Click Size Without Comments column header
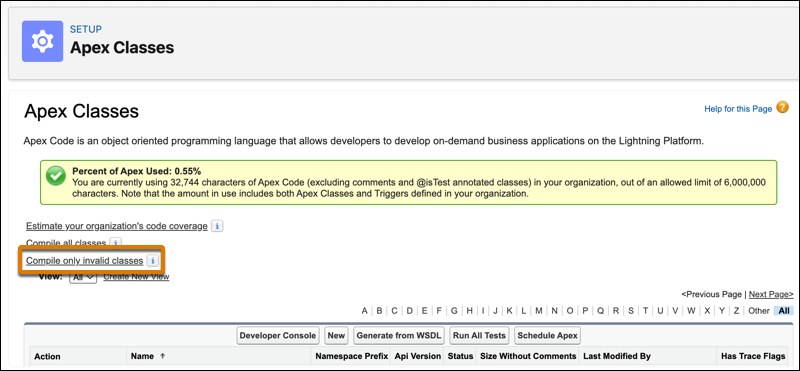Image resolution: width=800 pixels, height=371 pixels. click(x=528, y=356)
